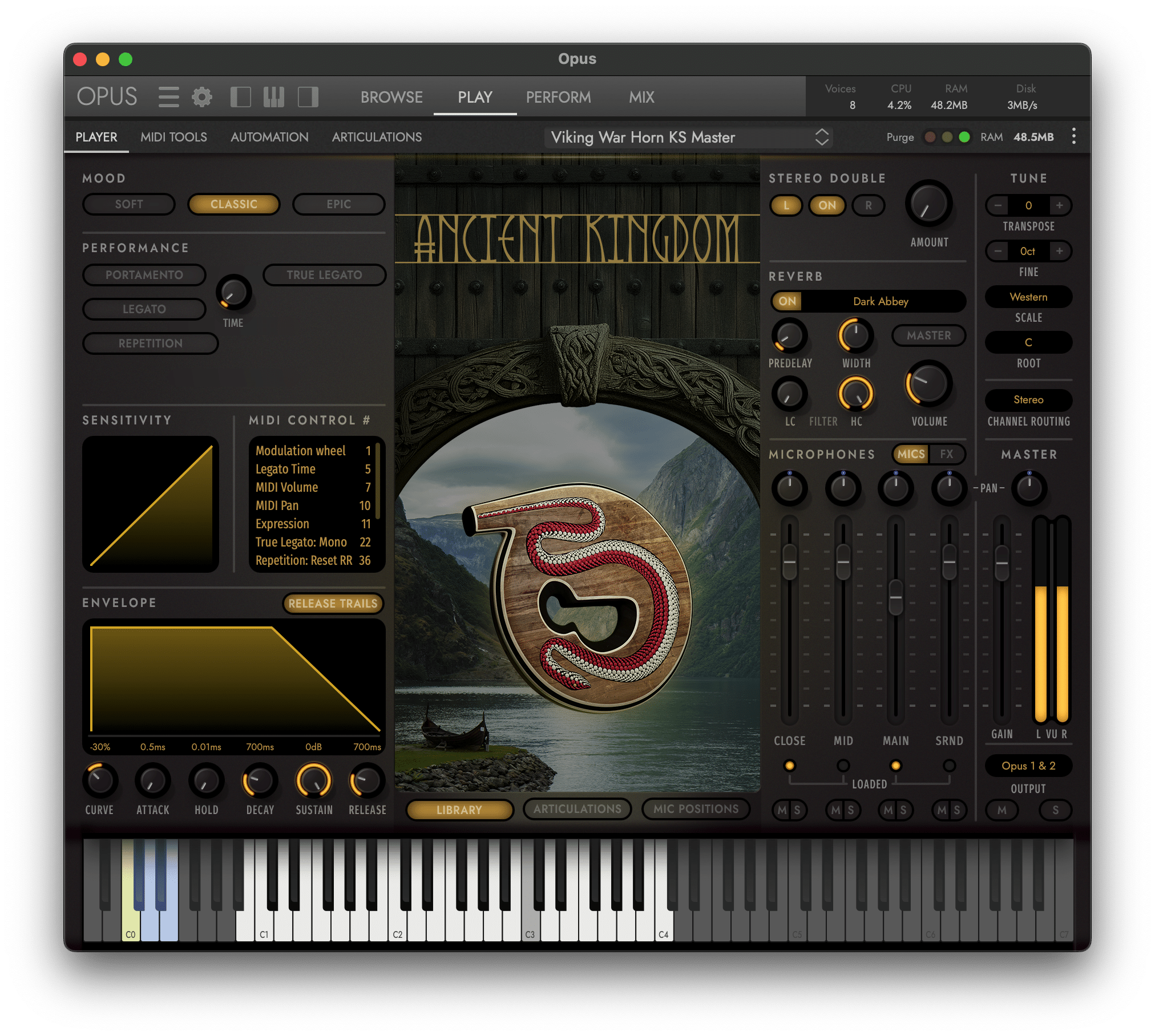
Task: Click the red Purge indicator dot
Action: coord(930,137)
